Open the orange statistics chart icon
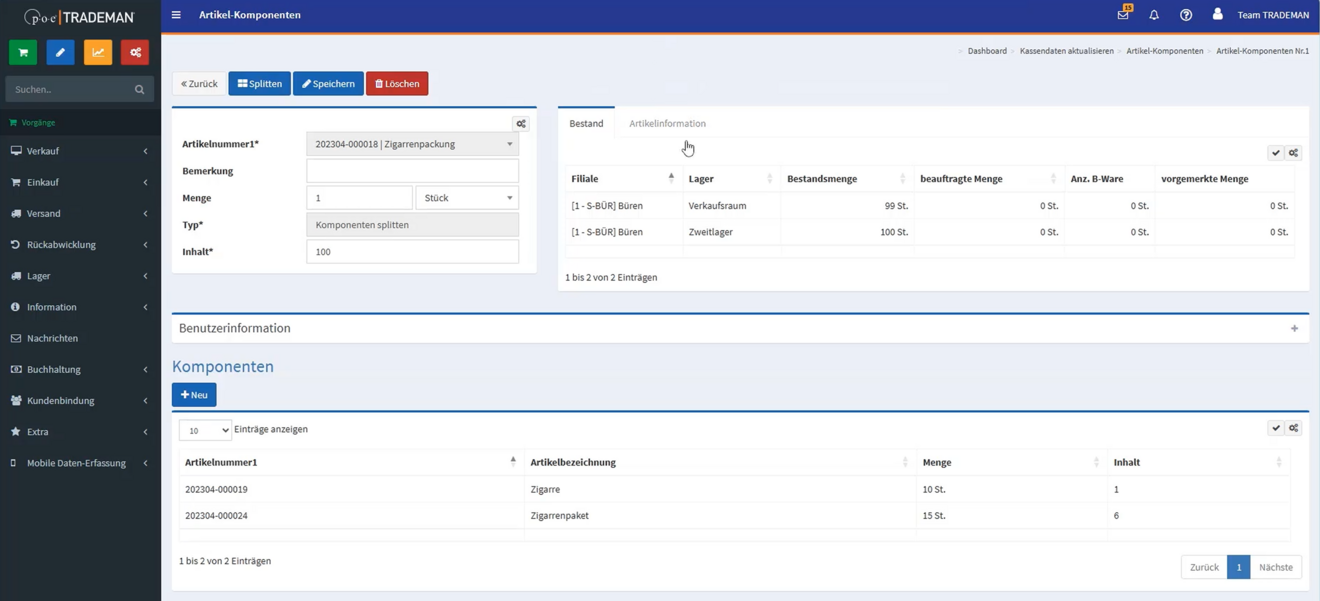1320x601 pixels. pyautogui.click(x=97, y=51)
